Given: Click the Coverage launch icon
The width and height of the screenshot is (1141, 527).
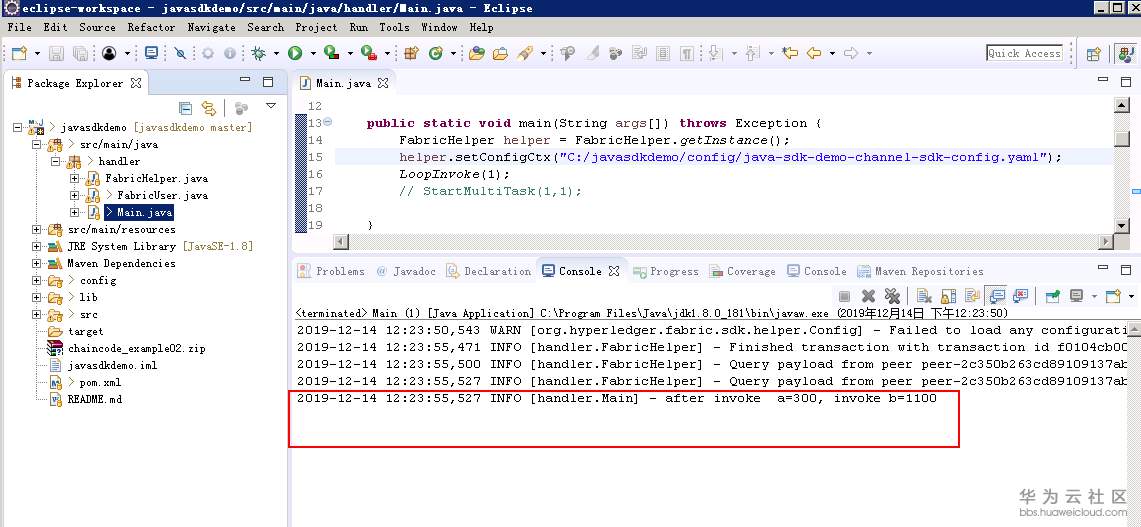Looking at the screenshot, I should click(x=332, y=53).
